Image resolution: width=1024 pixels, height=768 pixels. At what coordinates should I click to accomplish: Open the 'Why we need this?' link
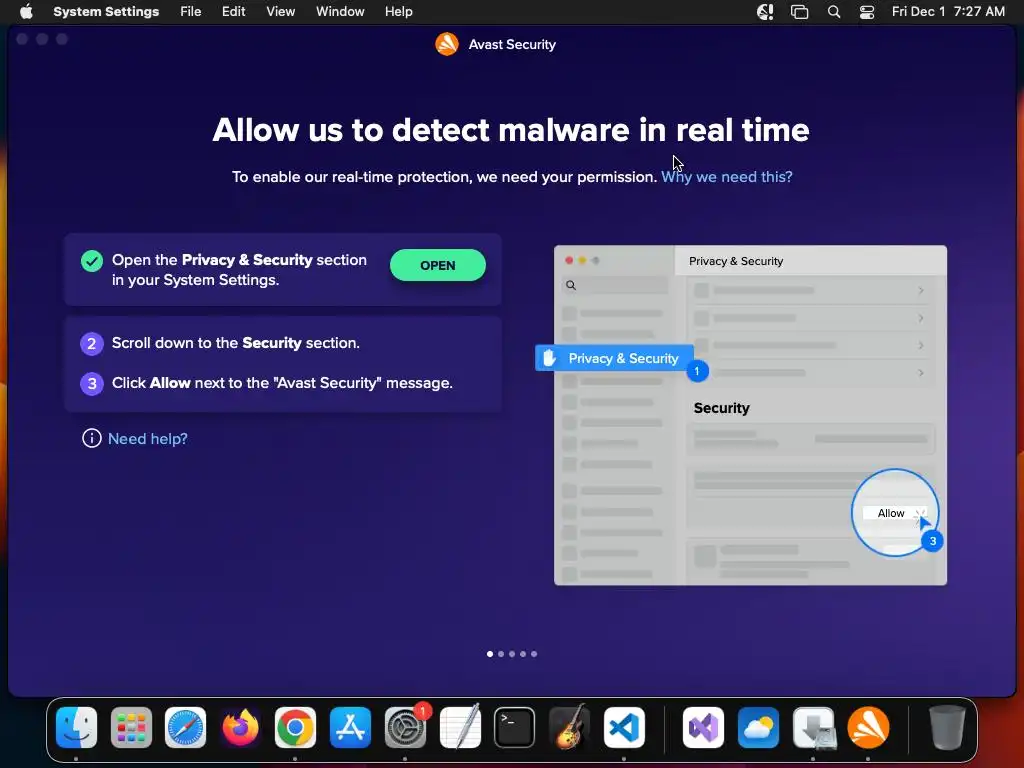pyautogui.click(x=727, y=177)
